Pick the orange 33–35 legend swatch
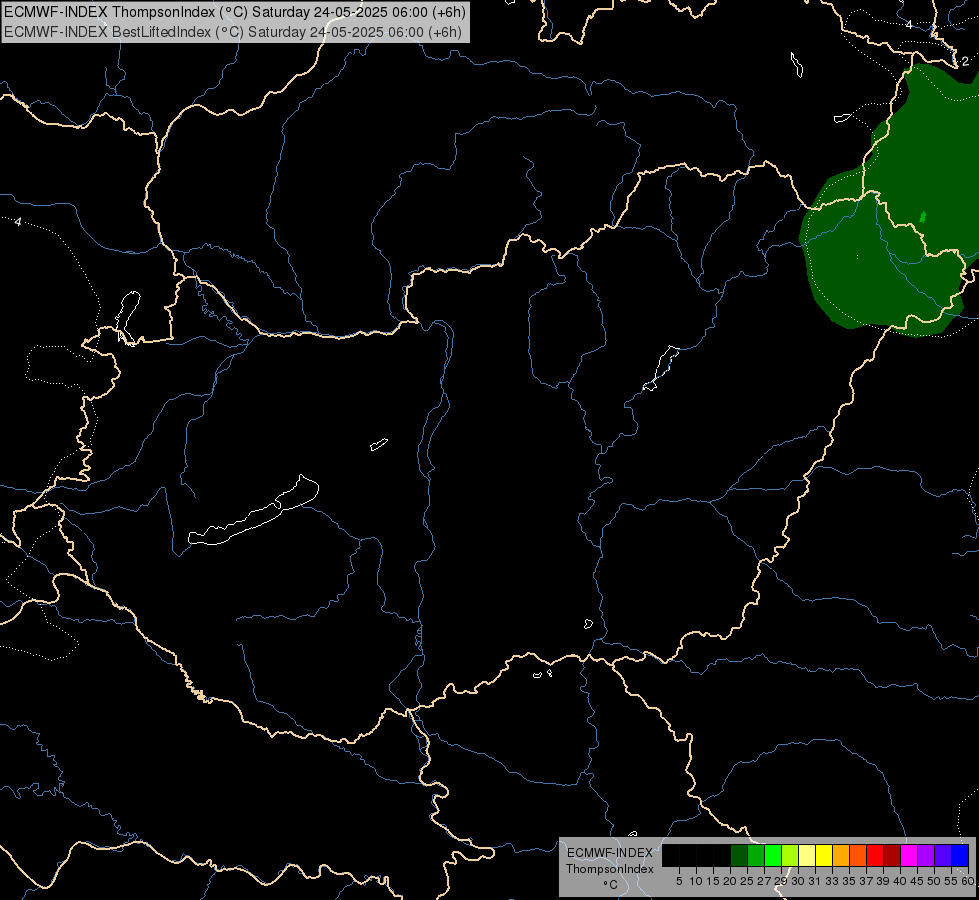Image resolution: width=979 pixels, height=900 pixels. [x=841, y=855]
